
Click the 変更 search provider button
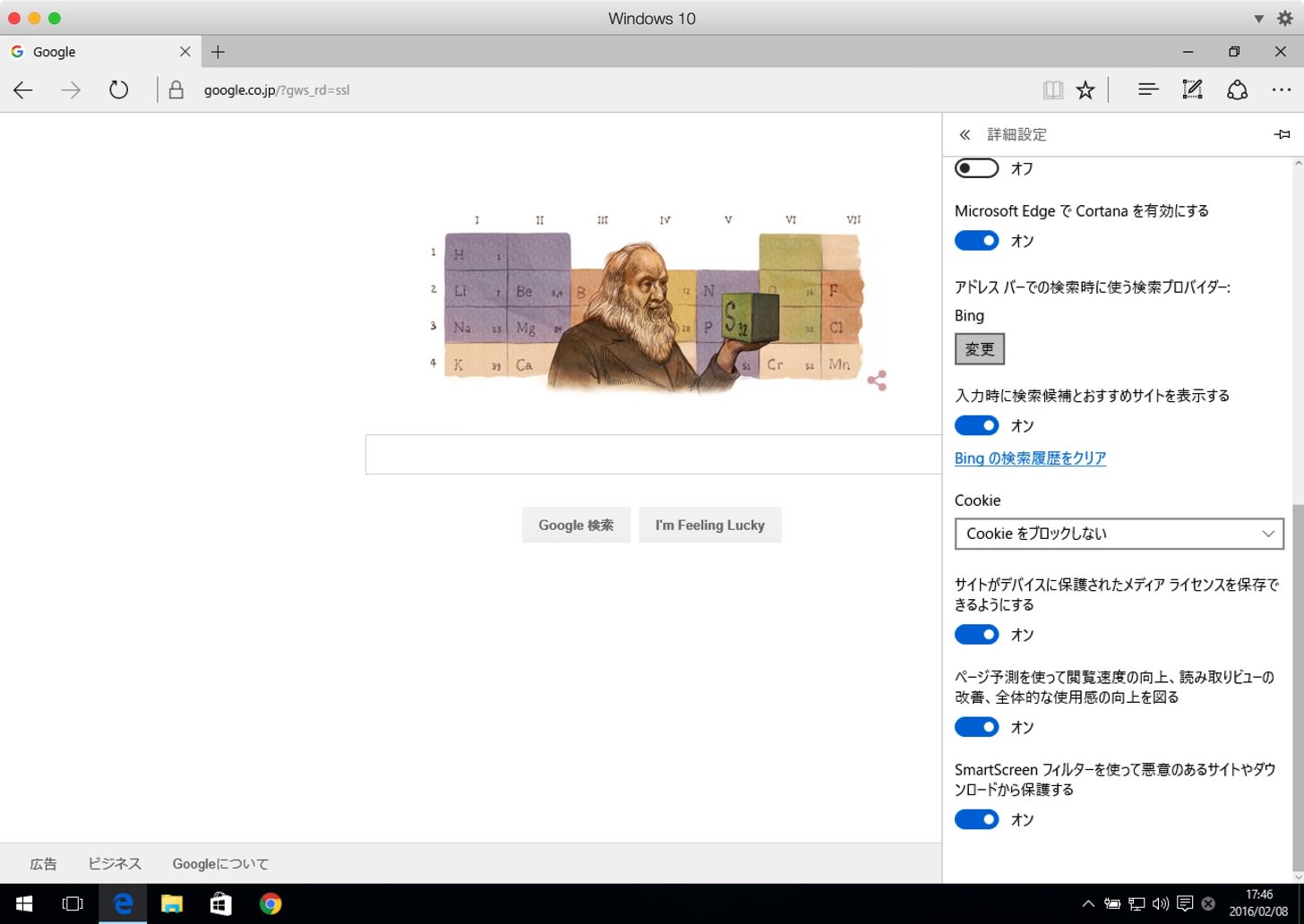coord(980,349)
